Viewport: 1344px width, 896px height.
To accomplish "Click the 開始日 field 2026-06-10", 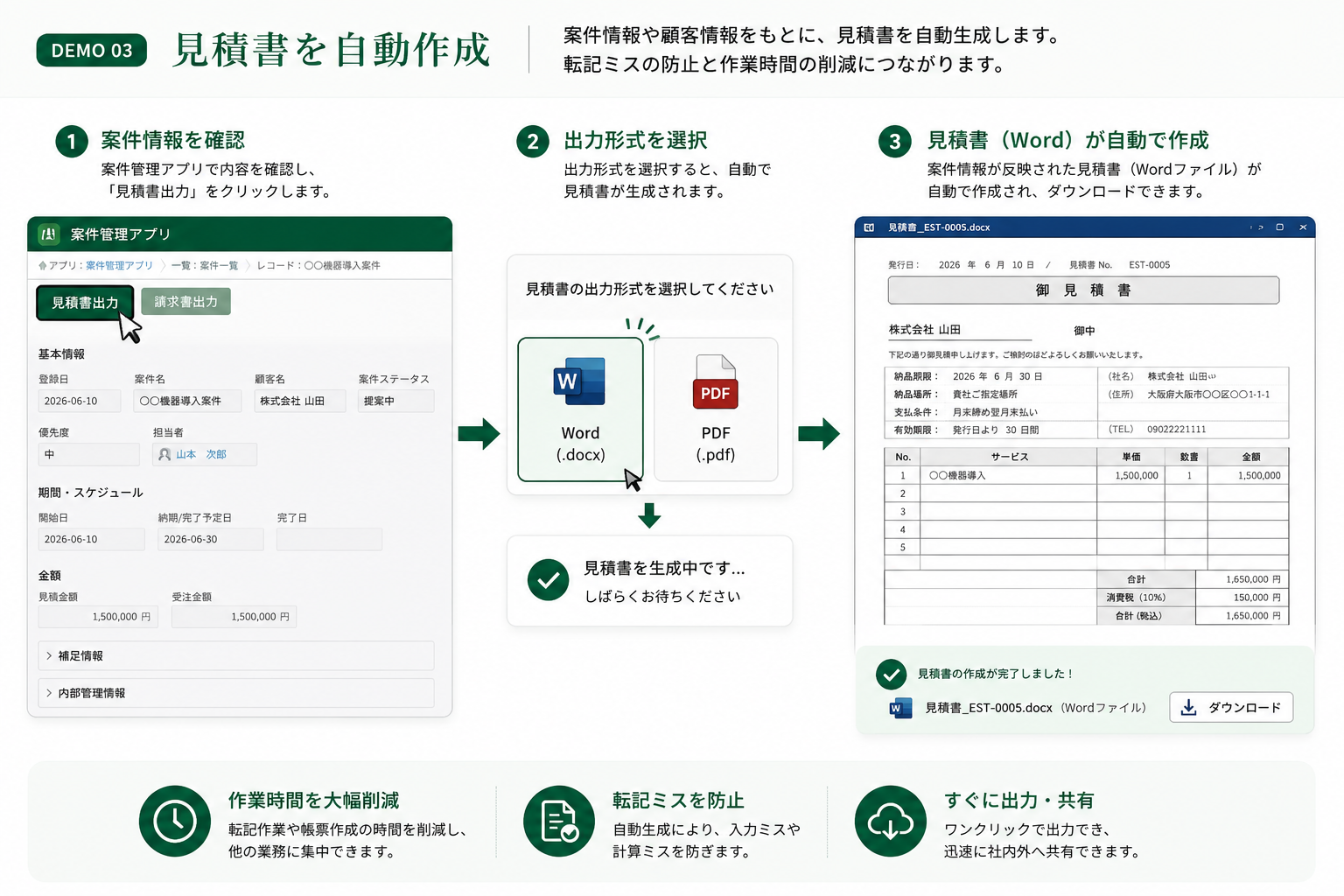I will coord(91,539).
